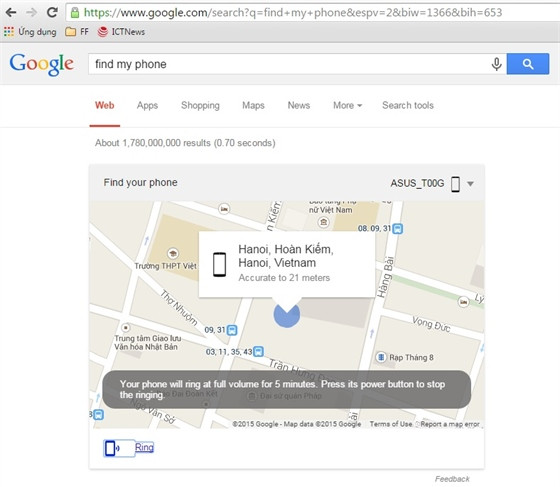
Task: Click the phone icon next to ASUS_T00G
Action: coord(455,184)
